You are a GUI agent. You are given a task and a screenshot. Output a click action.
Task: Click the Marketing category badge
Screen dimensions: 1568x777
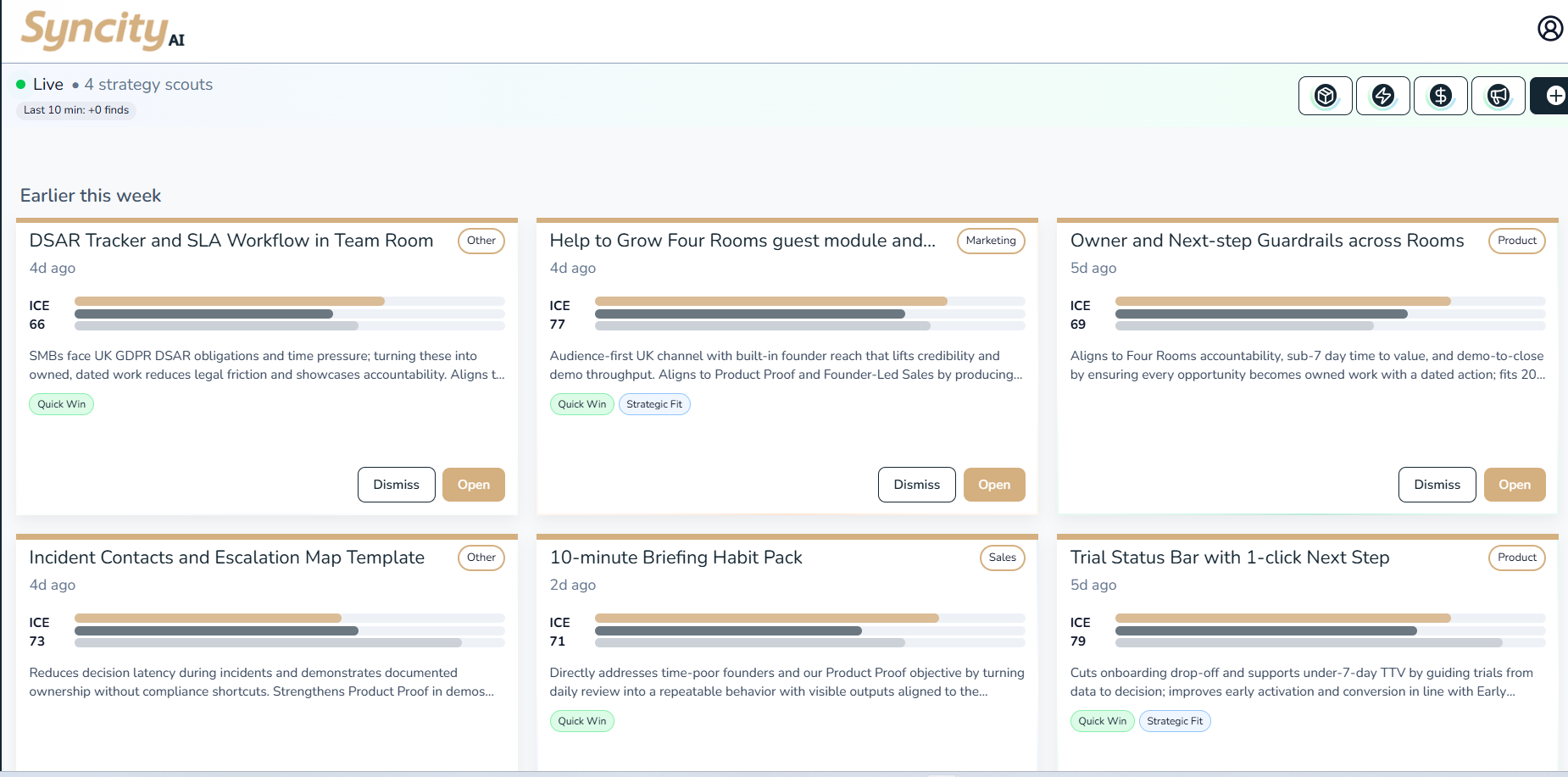tap(990, 241)
